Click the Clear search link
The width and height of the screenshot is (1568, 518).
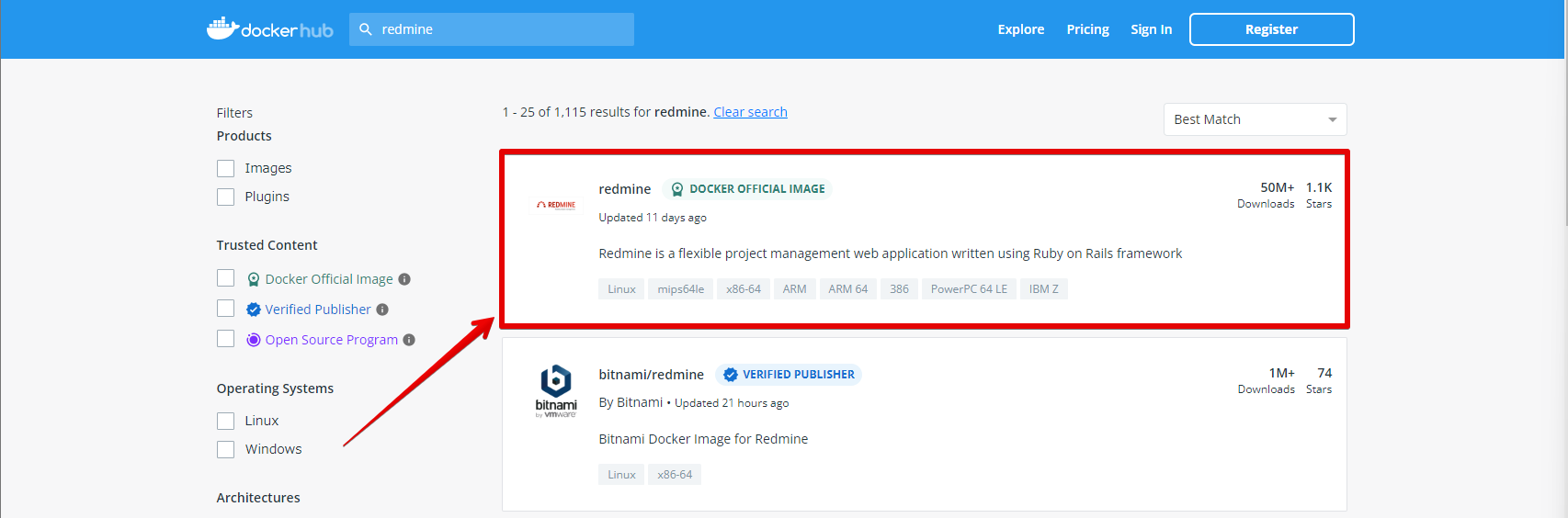(750, 112)
